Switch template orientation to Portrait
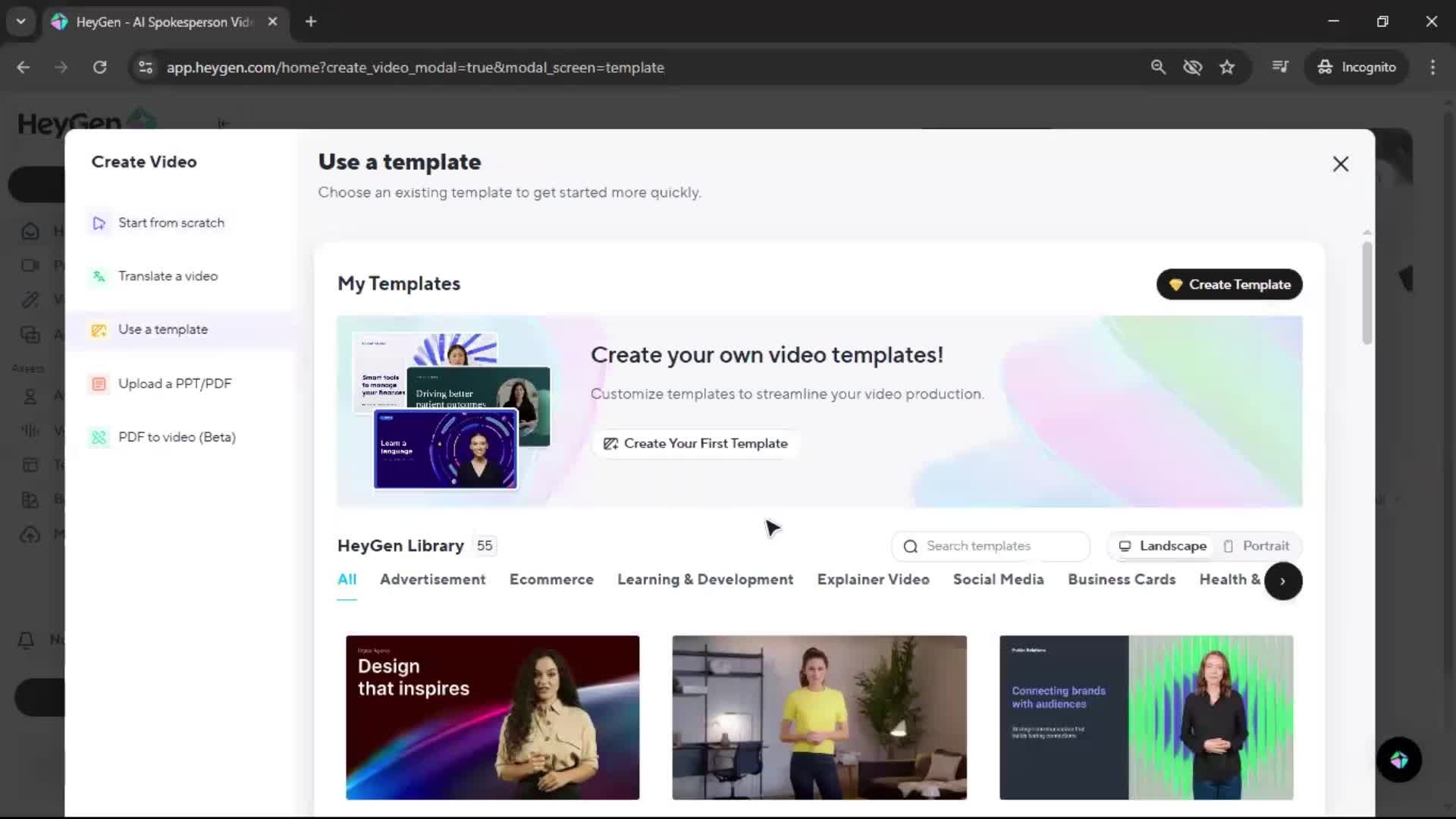This screenshot has width=1456, height=819. 1256,546
